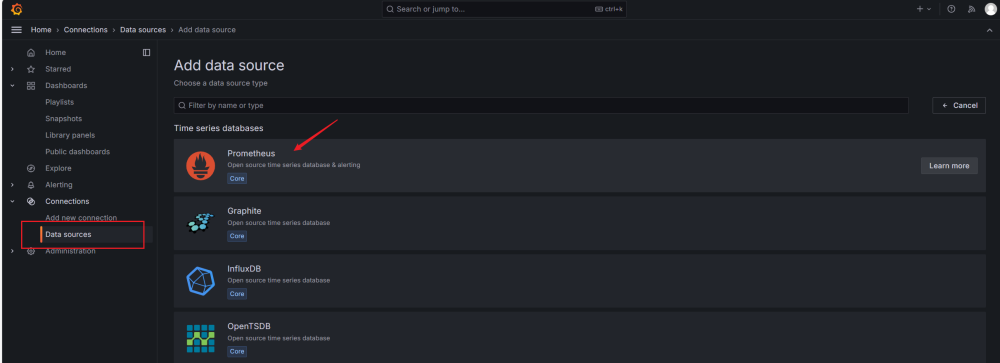Open Library panels in the sidebar
Screen dimensions: 1000x363
click(70, 135)
